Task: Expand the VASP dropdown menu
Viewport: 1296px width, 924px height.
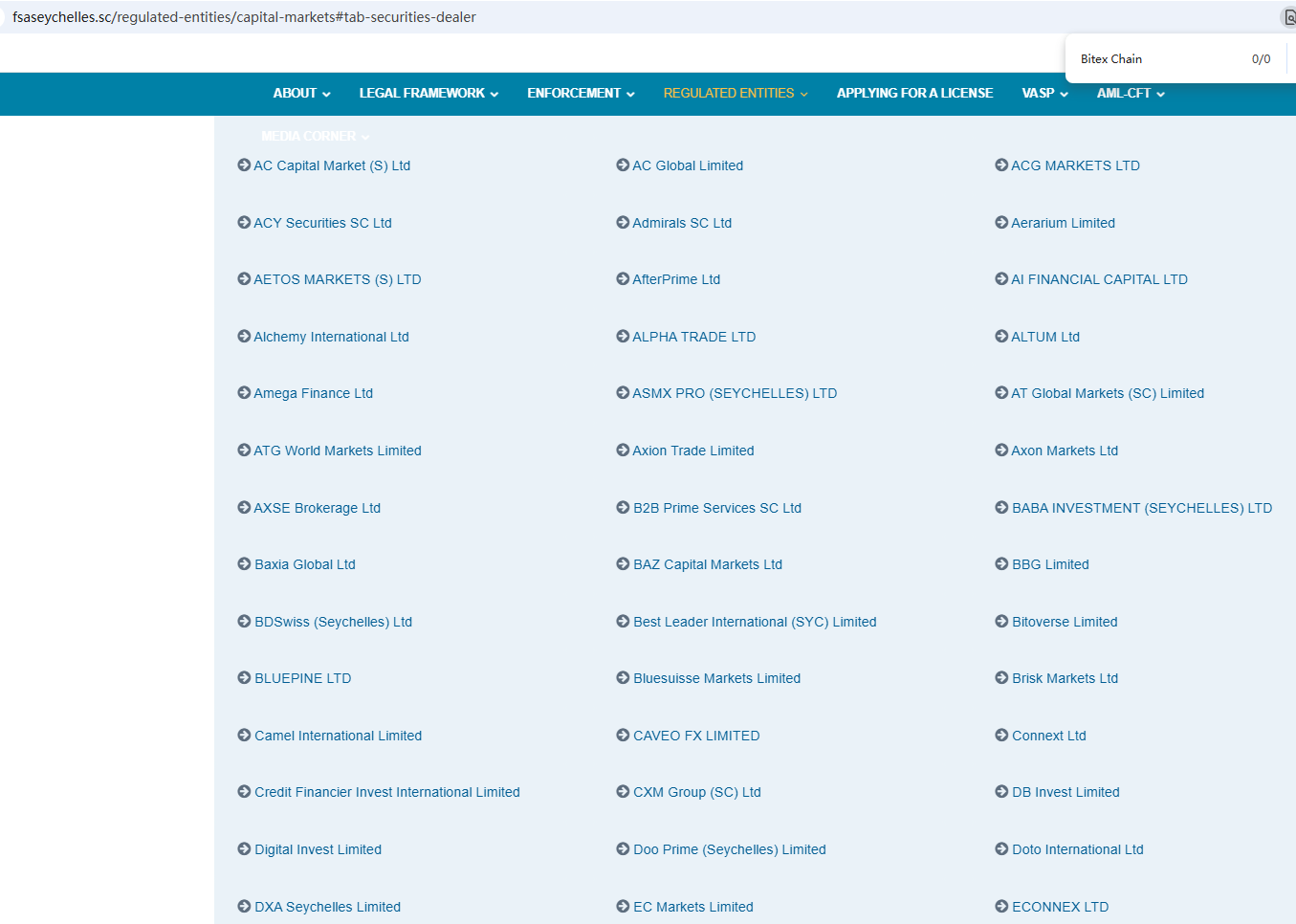Action: (1044, 93)
